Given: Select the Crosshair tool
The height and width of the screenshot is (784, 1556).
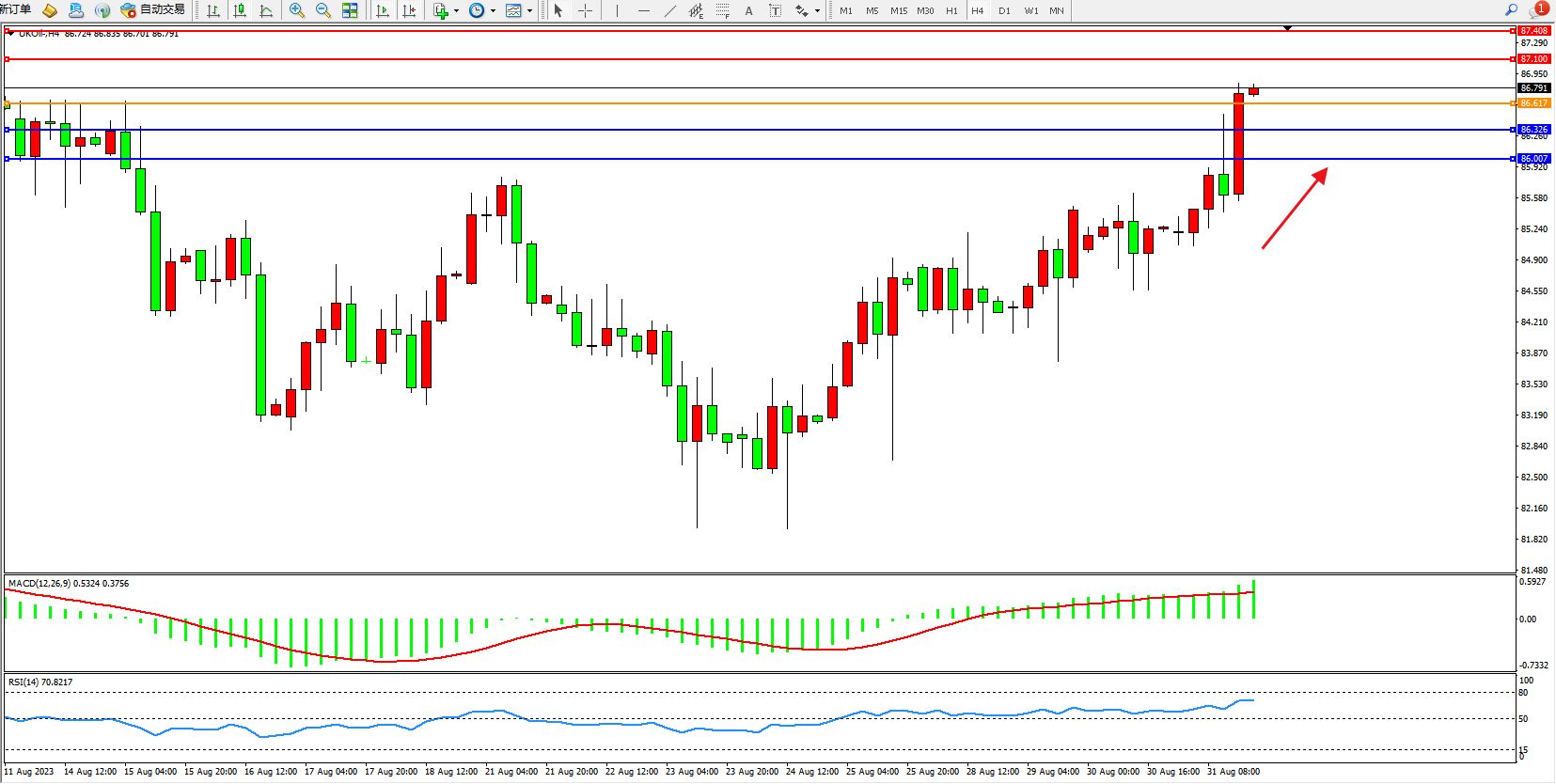Looking at the screenshot, I should coord(585,10).
